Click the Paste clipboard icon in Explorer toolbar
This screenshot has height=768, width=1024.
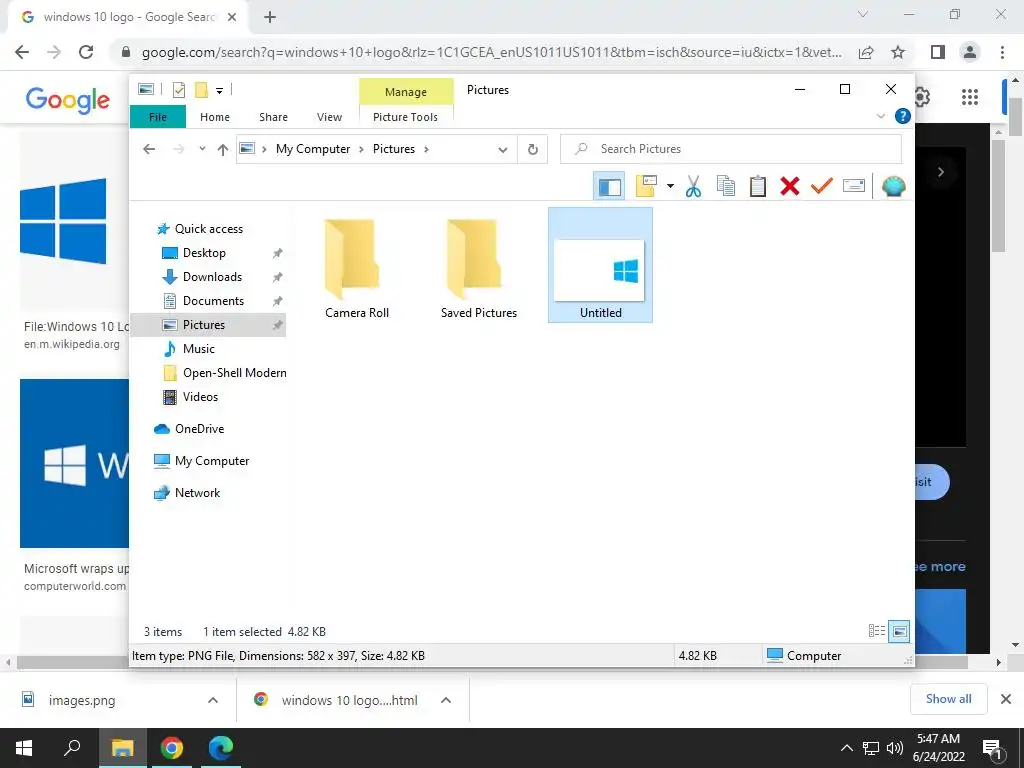[x=758, y=186]
